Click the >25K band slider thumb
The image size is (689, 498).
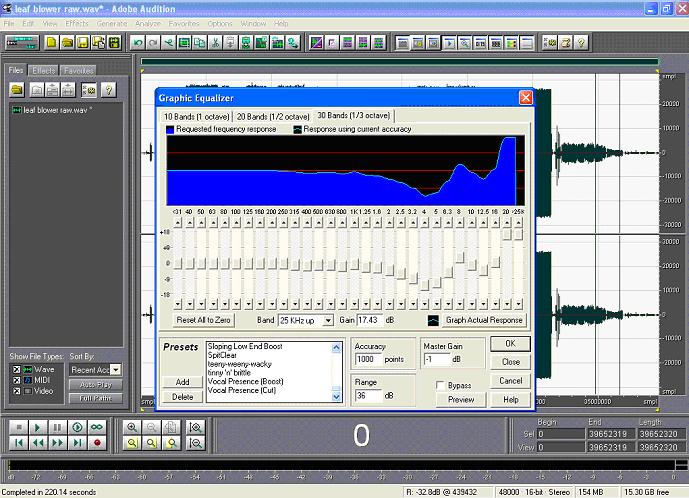coord(519,235)
